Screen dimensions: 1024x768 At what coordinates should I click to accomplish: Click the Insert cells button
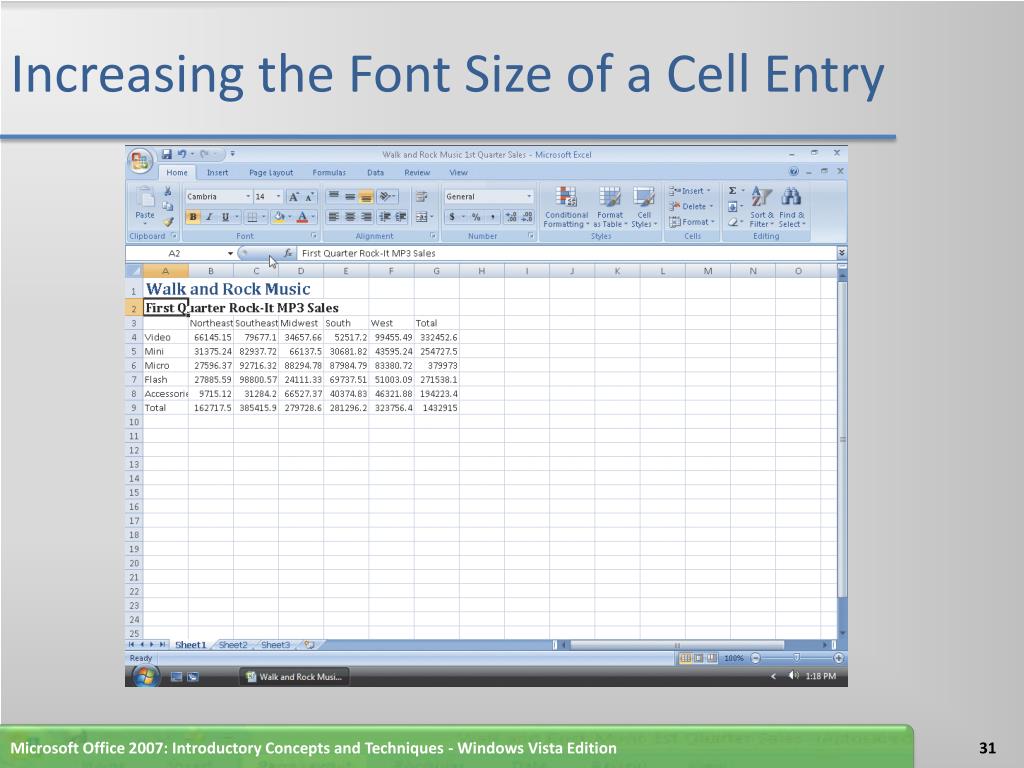point(690,191)
